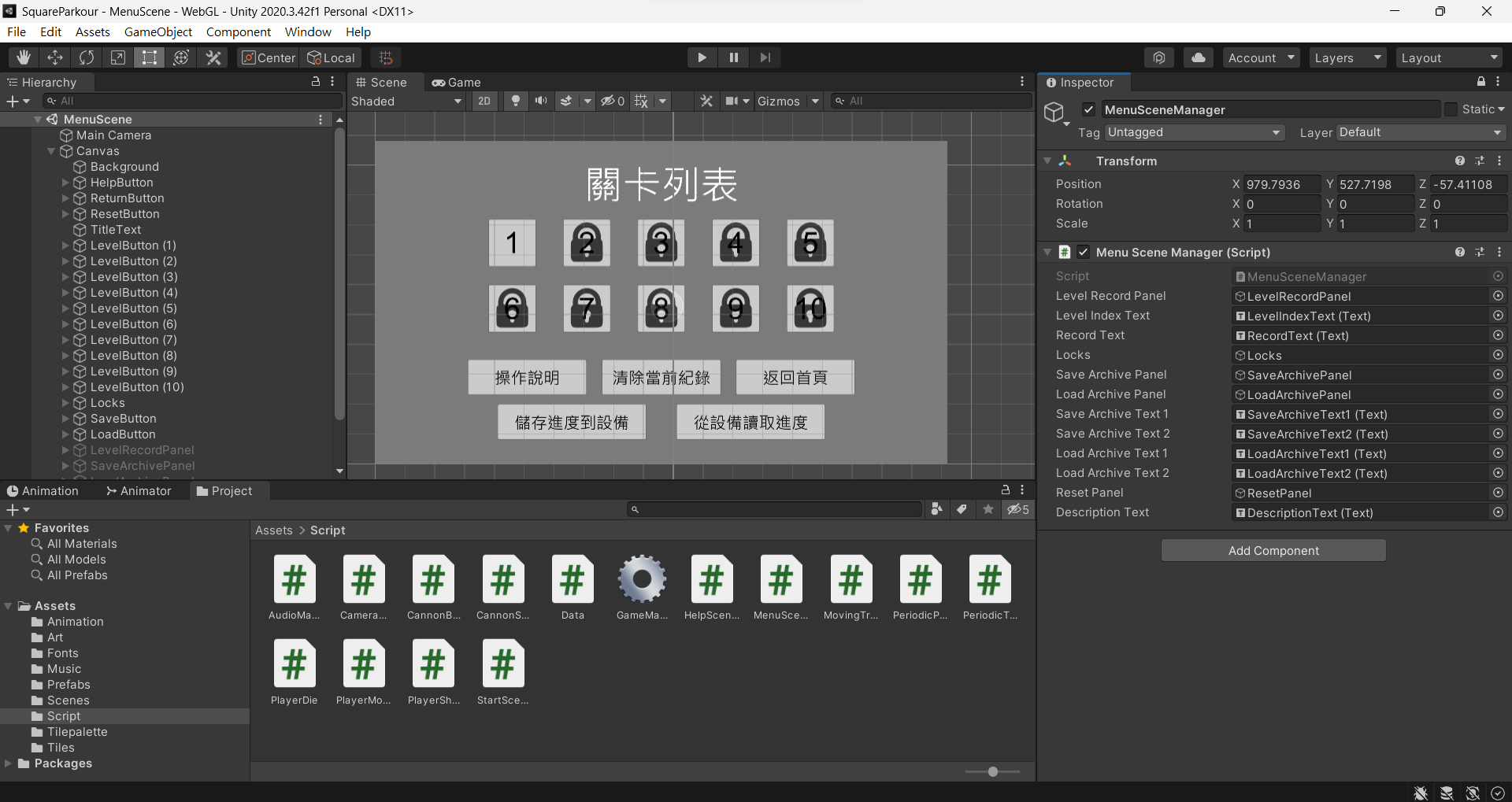The width and height of the screenshot is (1512, 802).
Task: Open the Tag Untagged dropdown
Action: (x=1195, y=132)
